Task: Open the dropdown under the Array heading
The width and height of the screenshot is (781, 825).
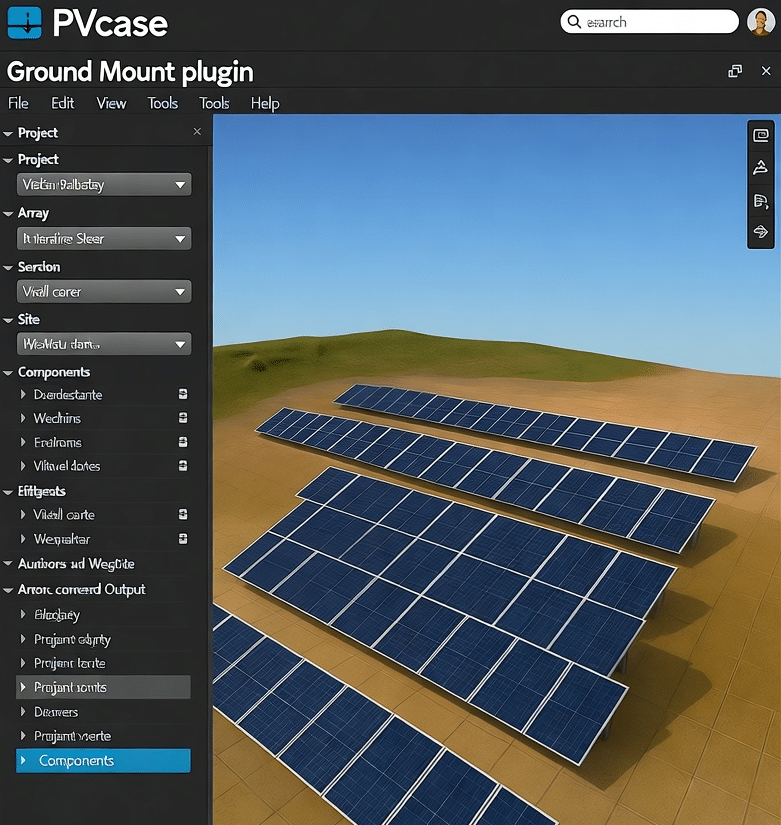Action: click(x=104, y=239)
